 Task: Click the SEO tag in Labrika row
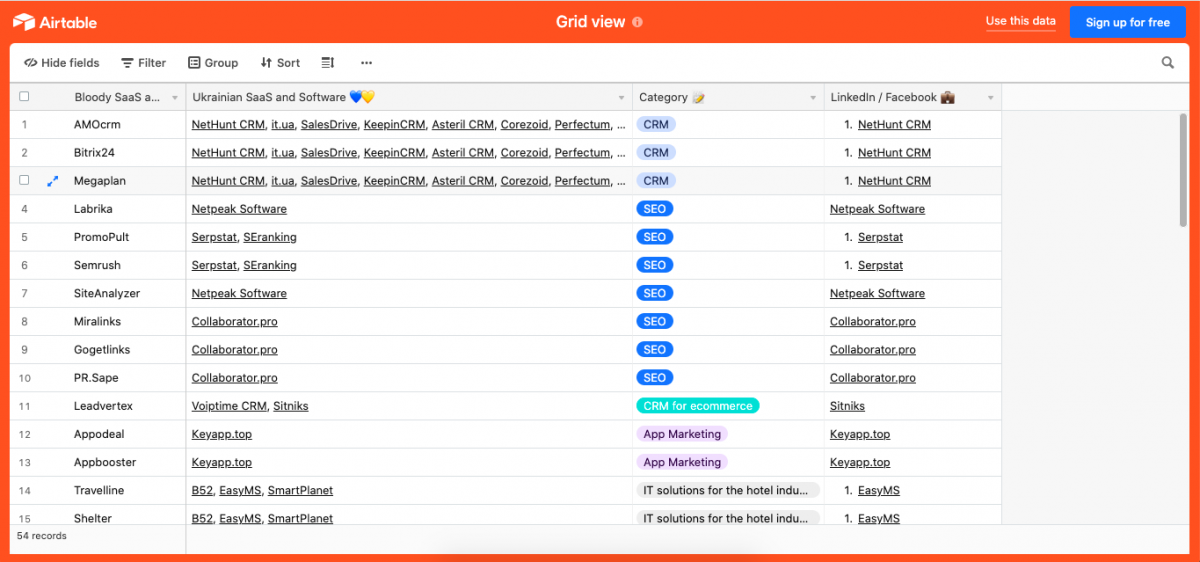click(655, 209)
